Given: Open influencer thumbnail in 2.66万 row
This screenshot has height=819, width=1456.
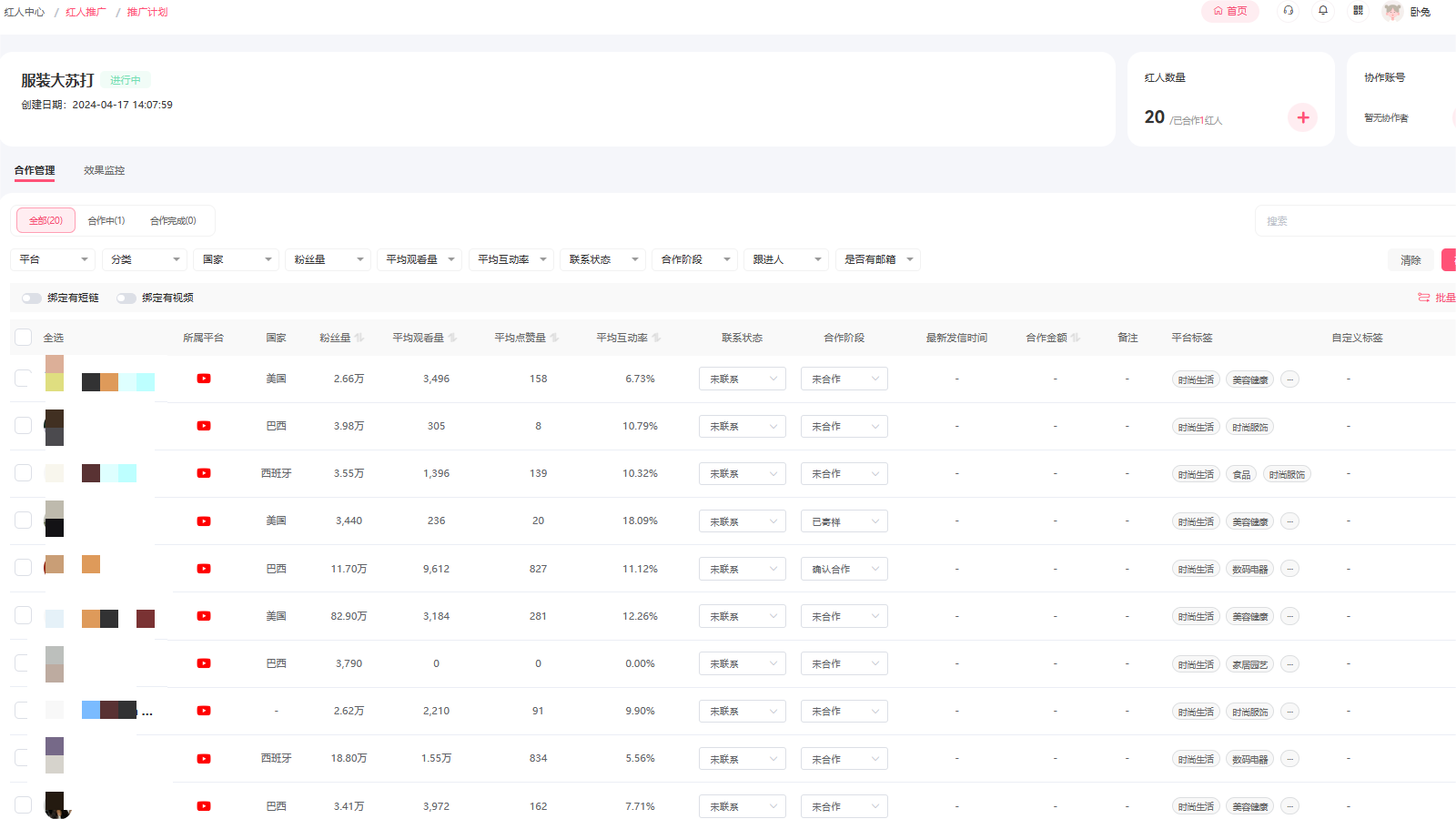Looking at the screenshot, I should pos(55,373).
